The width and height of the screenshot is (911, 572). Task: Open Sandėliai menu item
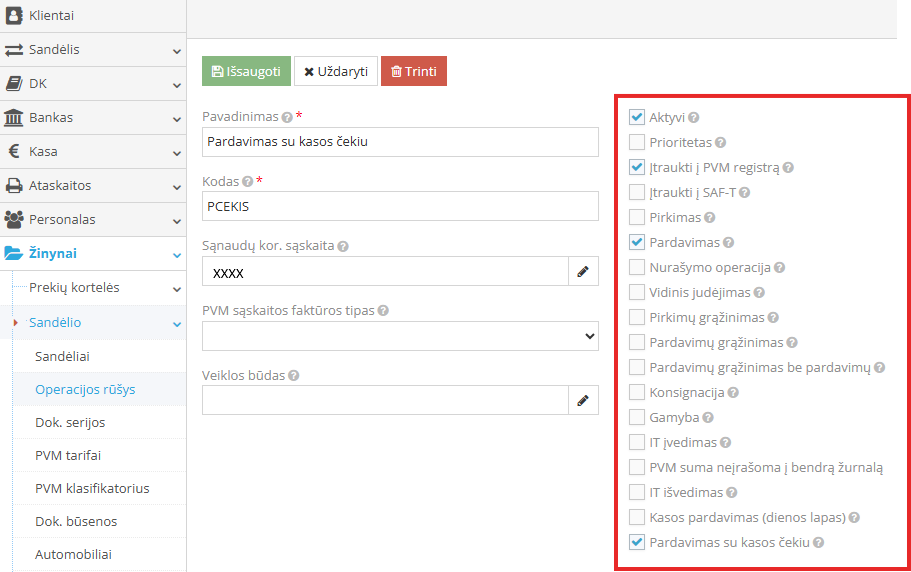[x=62, y=357]
